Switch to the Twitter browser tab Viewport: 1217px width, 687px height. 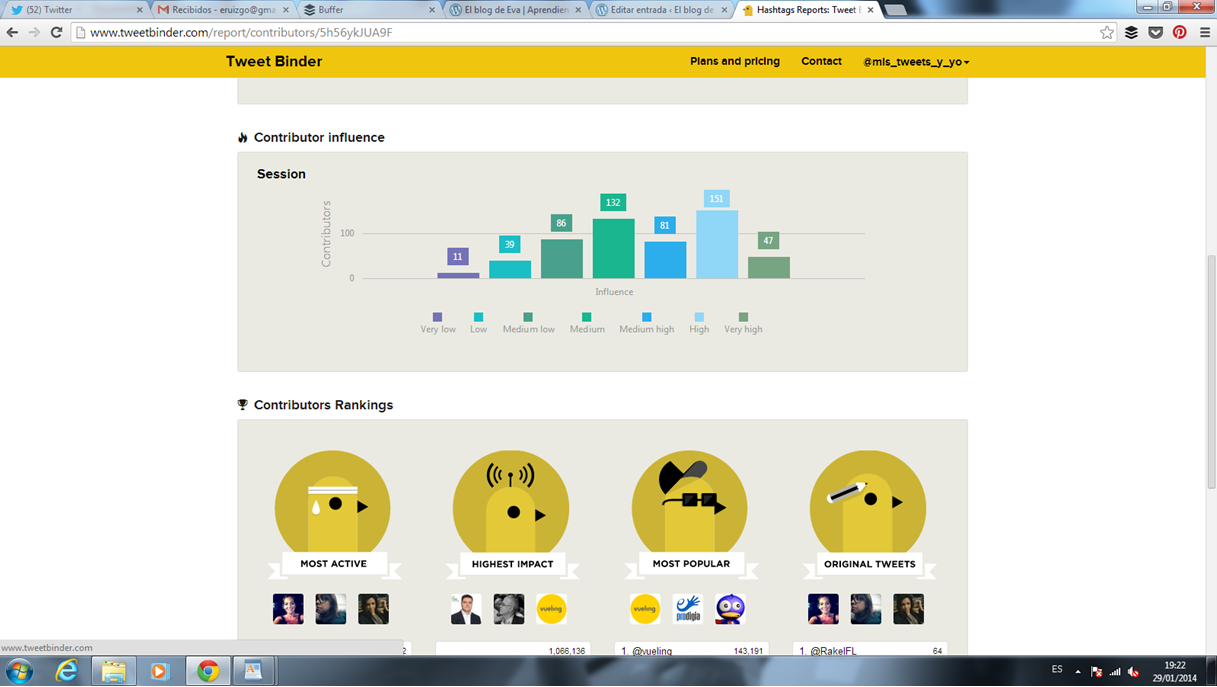pos(75,10)
